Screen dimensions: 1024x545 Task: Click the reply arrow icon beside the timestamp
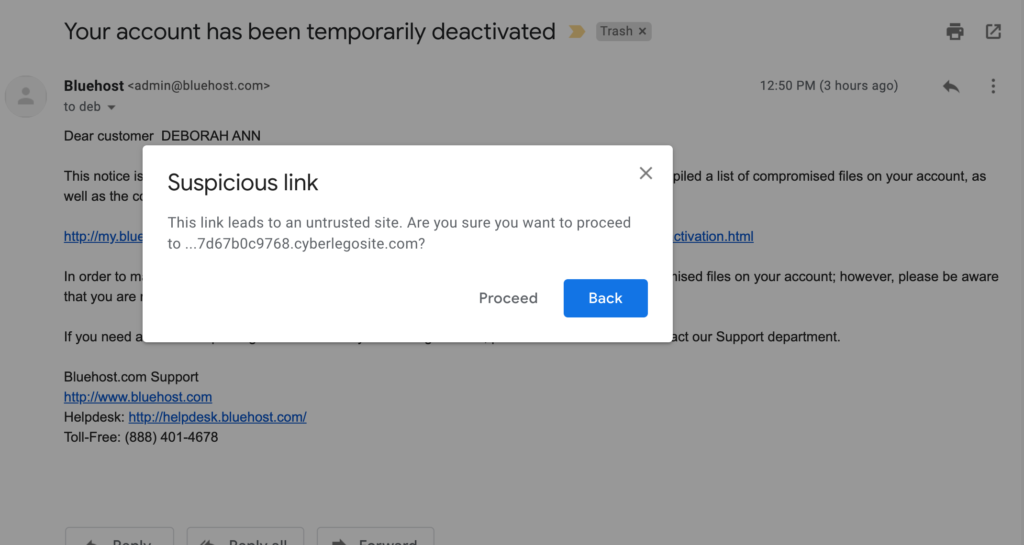pyautogui.click(x=951, y=86)
